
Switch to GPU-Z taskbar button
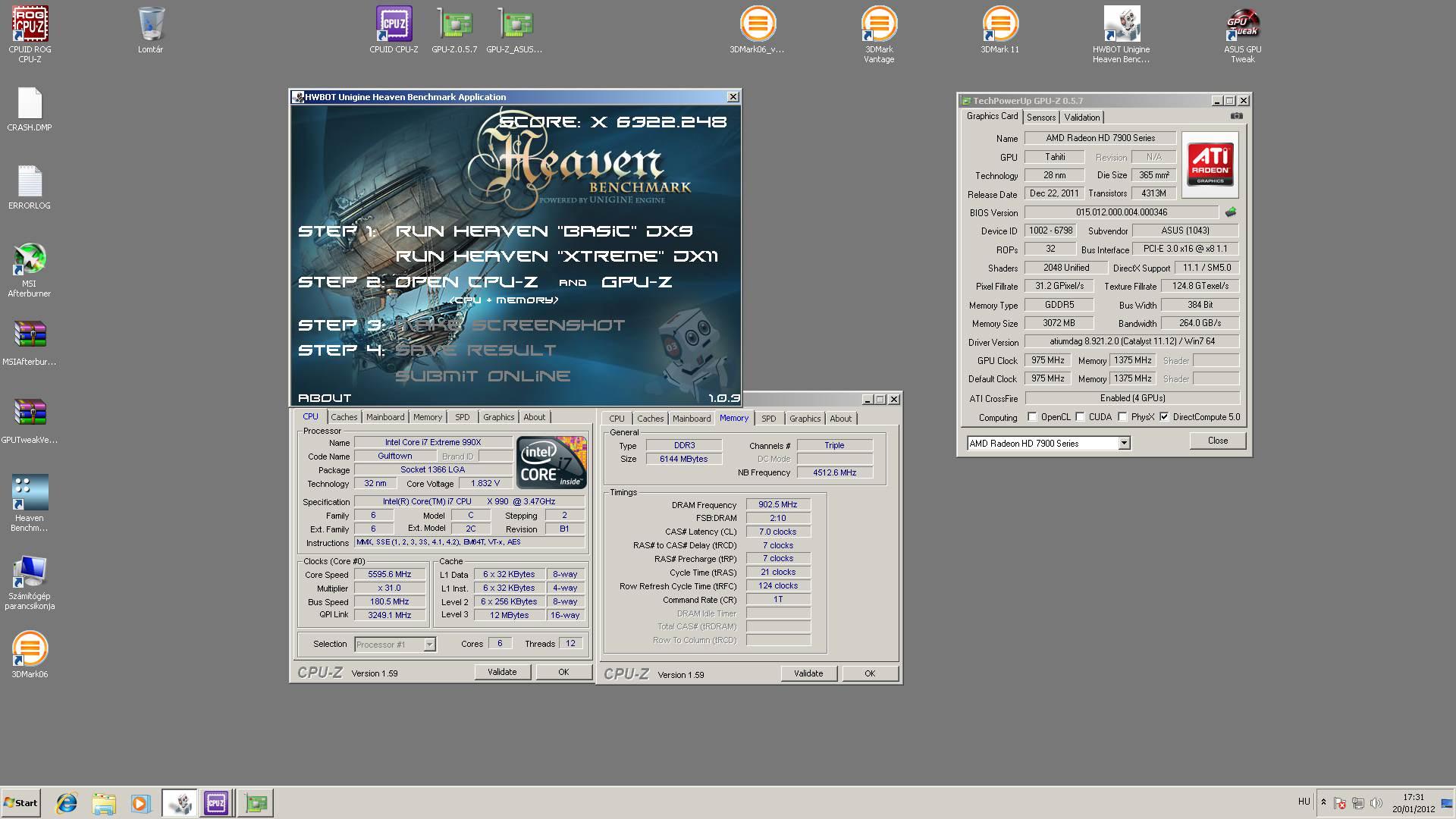click(x=256, y=803)
